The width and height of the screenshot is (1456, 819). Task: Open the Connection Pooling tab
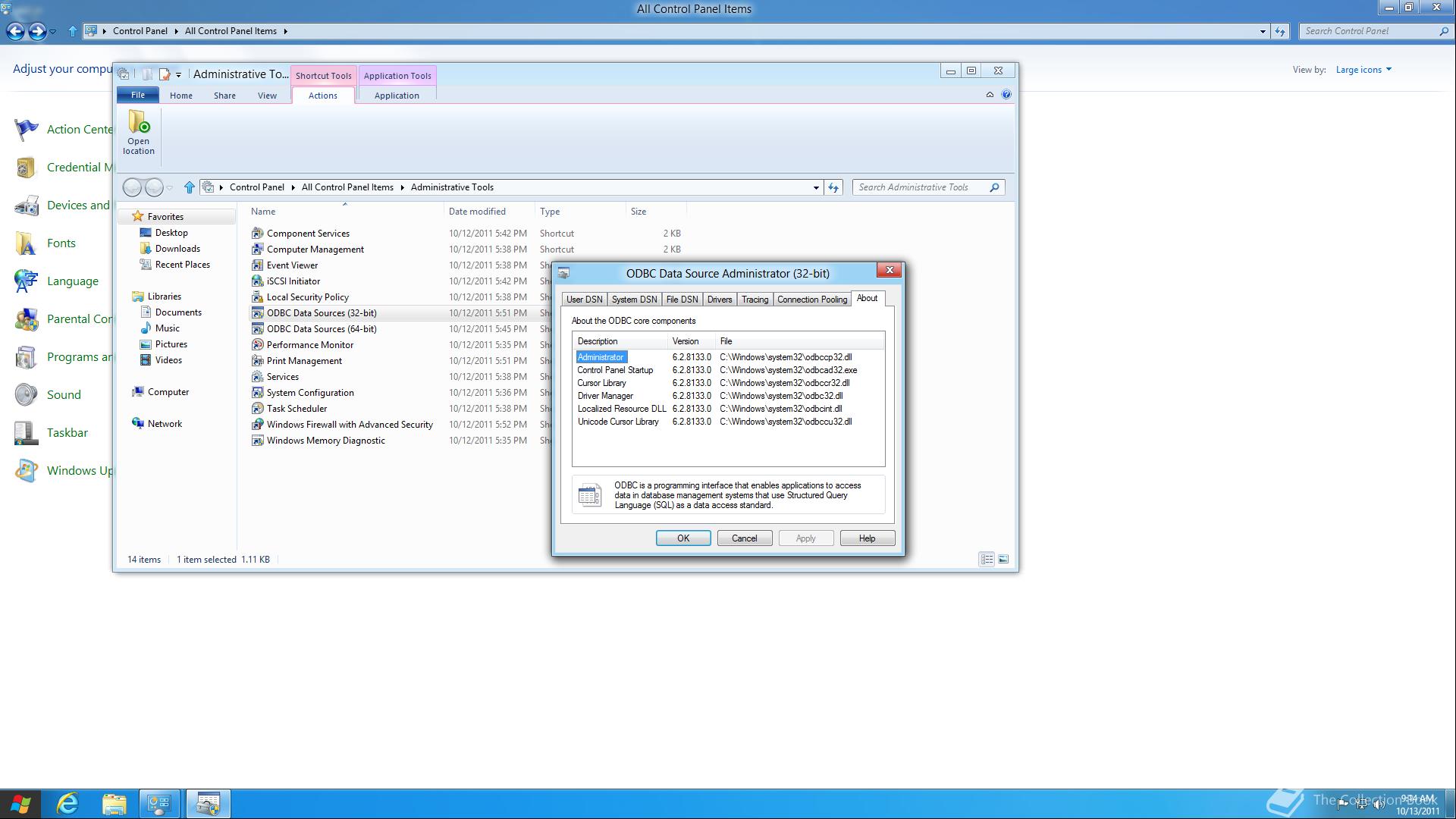pos(812,300)
